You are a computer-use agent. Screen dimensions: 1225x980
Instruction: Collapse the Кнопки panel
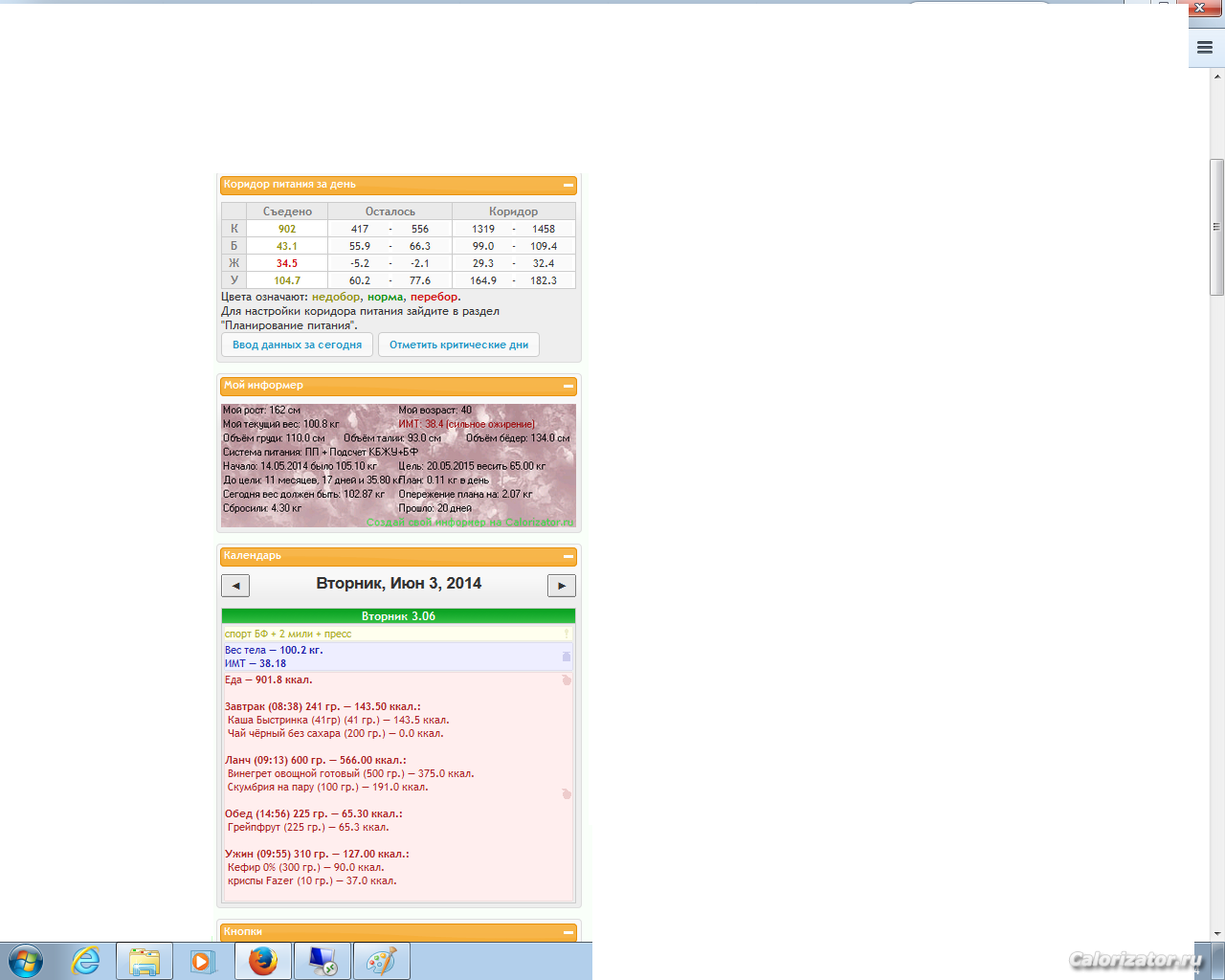click(568, 932)
